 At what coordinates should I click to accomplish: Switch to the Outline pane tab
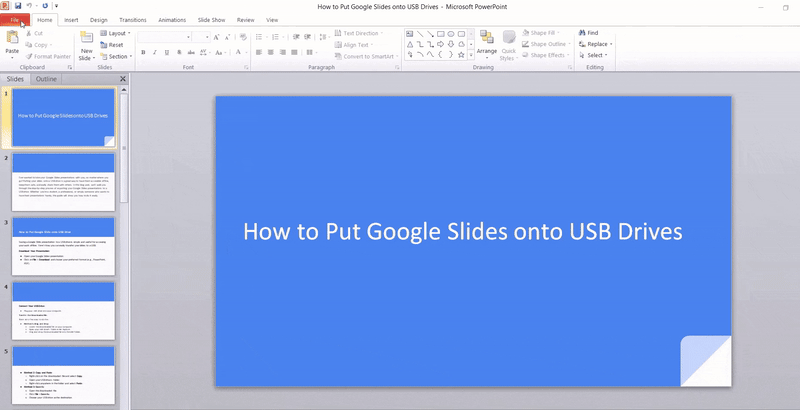coord(46,78)
